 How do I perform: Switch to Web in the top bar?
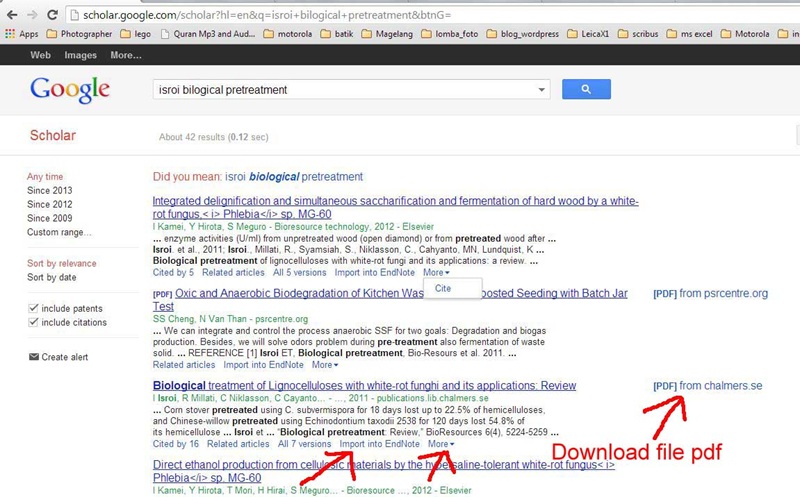40,55
